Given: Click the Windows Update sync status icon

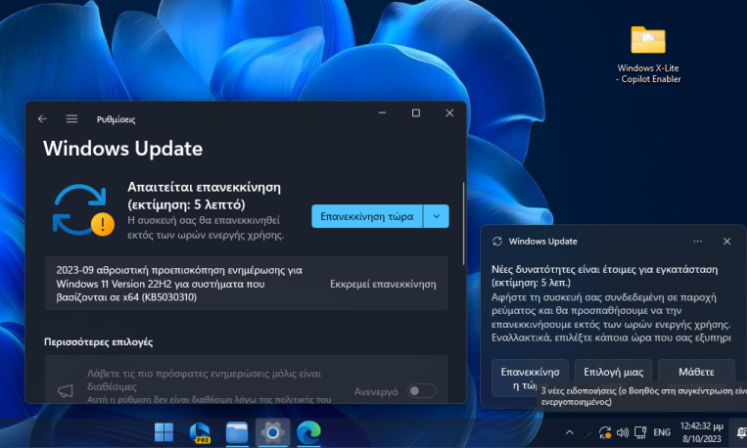Looking at the screenshot, I should coord(83,210).
